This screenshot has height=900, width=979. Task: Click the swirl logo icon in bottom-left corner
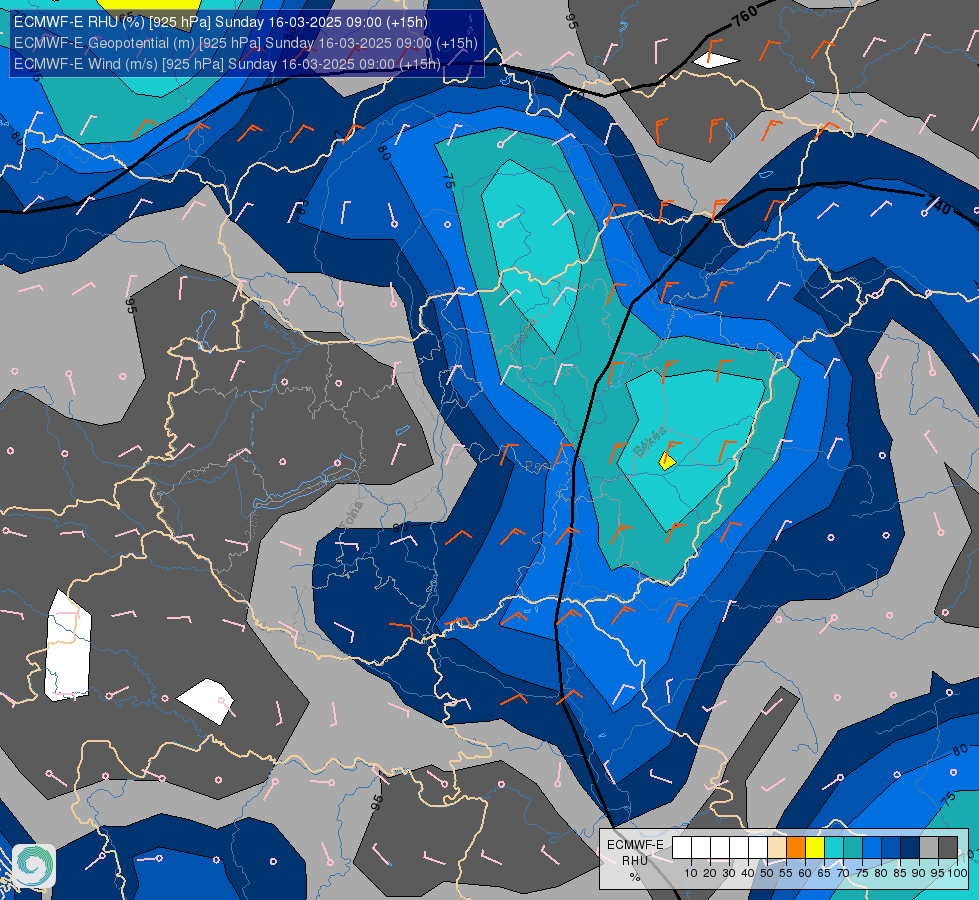(34, 865)
